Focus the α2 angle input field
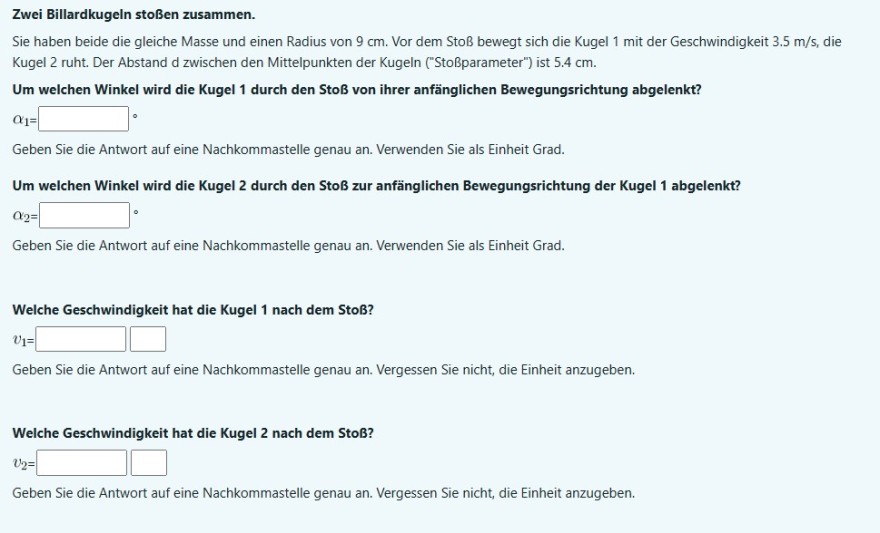 tap(84, 215)
